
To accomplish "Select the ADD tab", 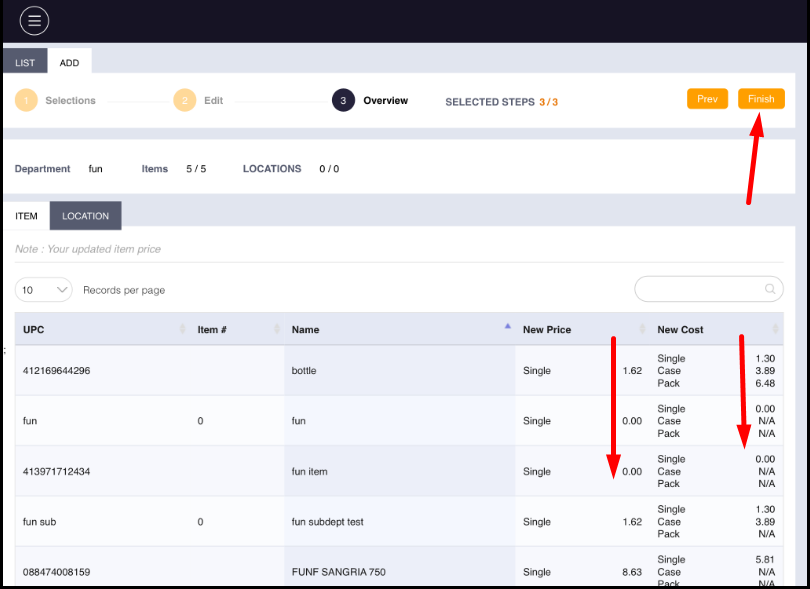I will click(x=69, y=62).
